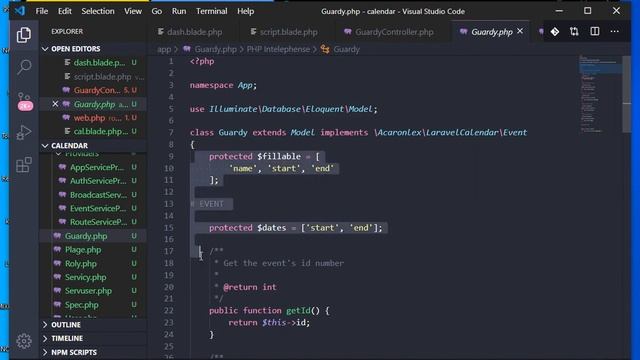
Task: Open the Run menu
Action: coord(179,11)
